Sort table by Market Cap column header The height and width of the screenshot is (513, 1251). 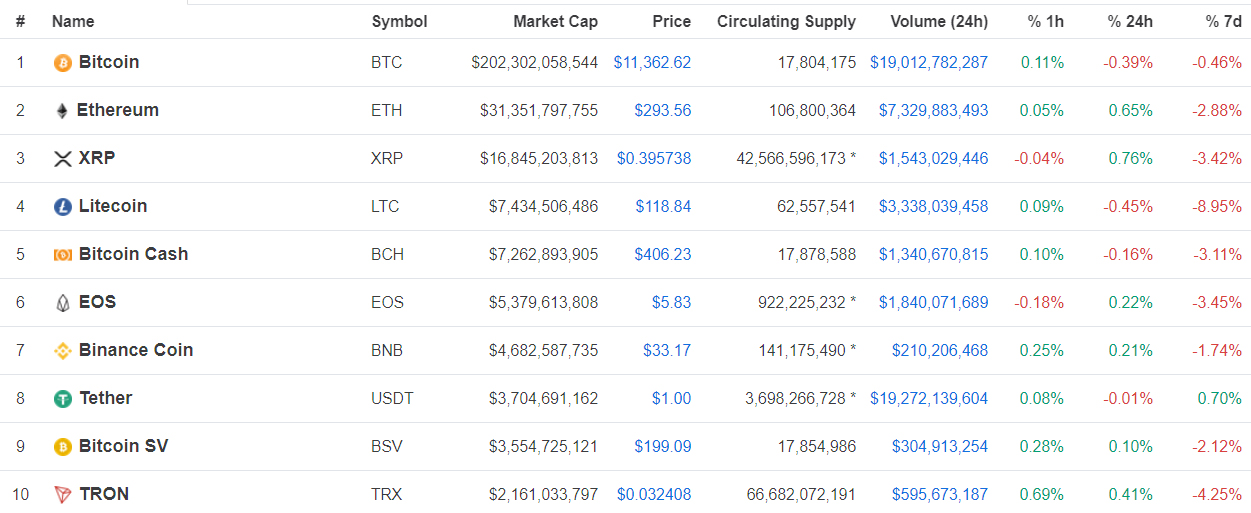click(555, 21)
